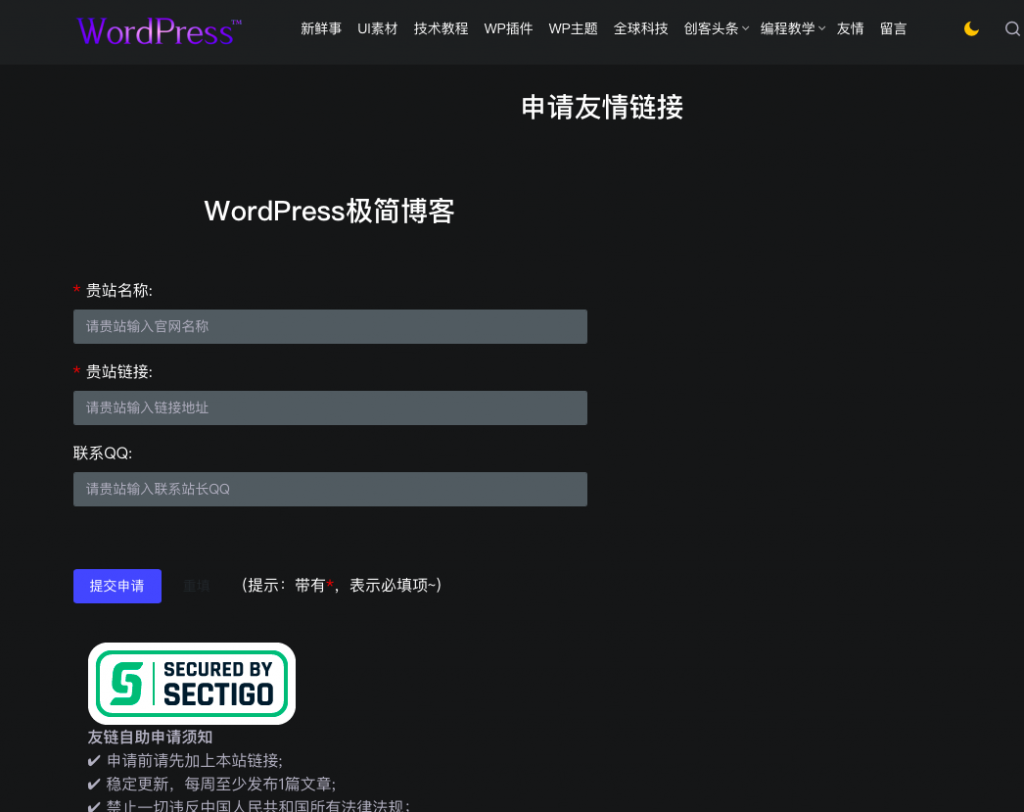Expand the 编程教学 dropdown menu

click(792, 29)
